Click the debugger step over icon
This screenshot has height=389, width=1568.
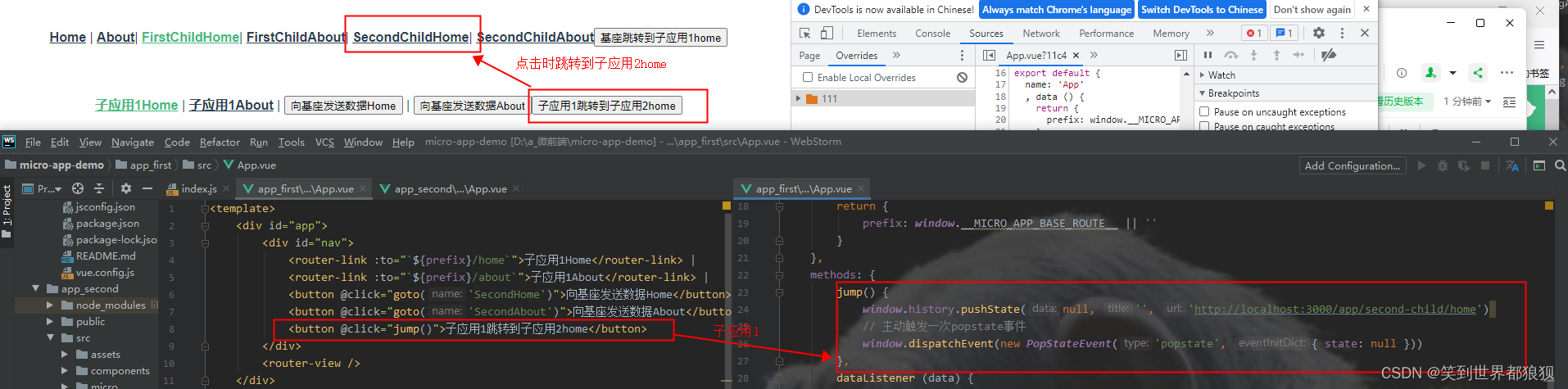pyautogui.click(x=1230, y=55)
